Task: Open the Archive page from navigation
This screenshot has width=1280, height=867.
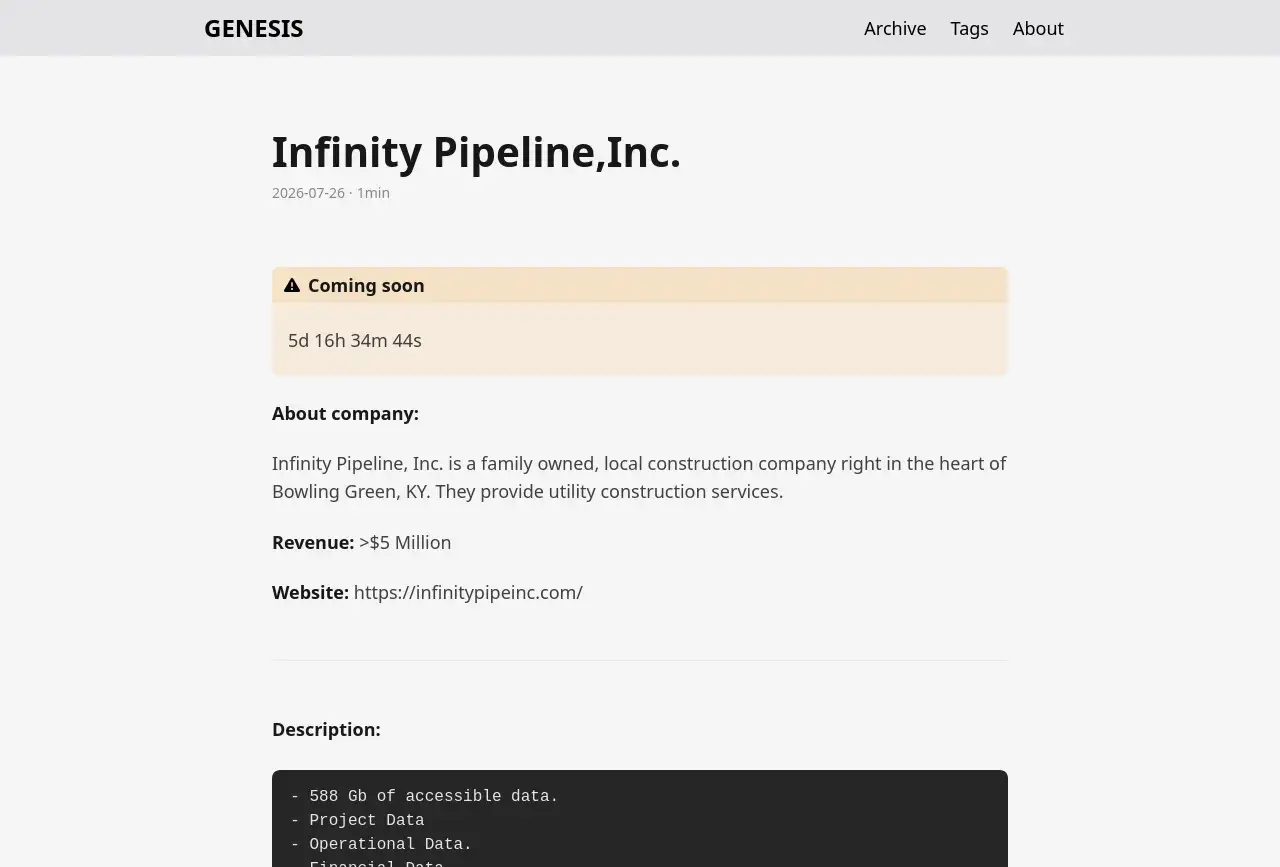Action: point(895,29)
